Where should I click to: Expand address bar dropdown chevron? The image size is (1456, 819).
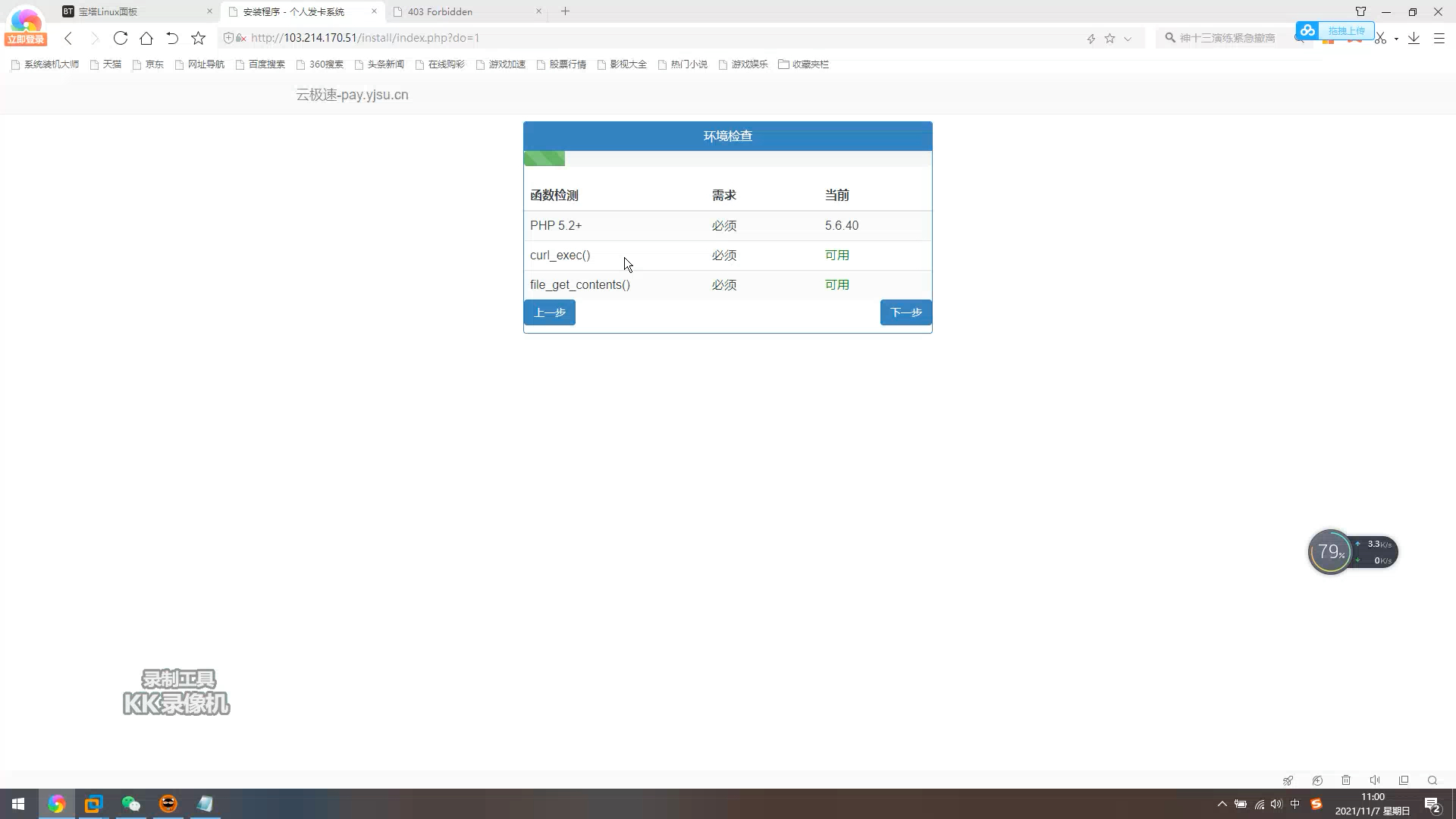tap(1128, 39)
